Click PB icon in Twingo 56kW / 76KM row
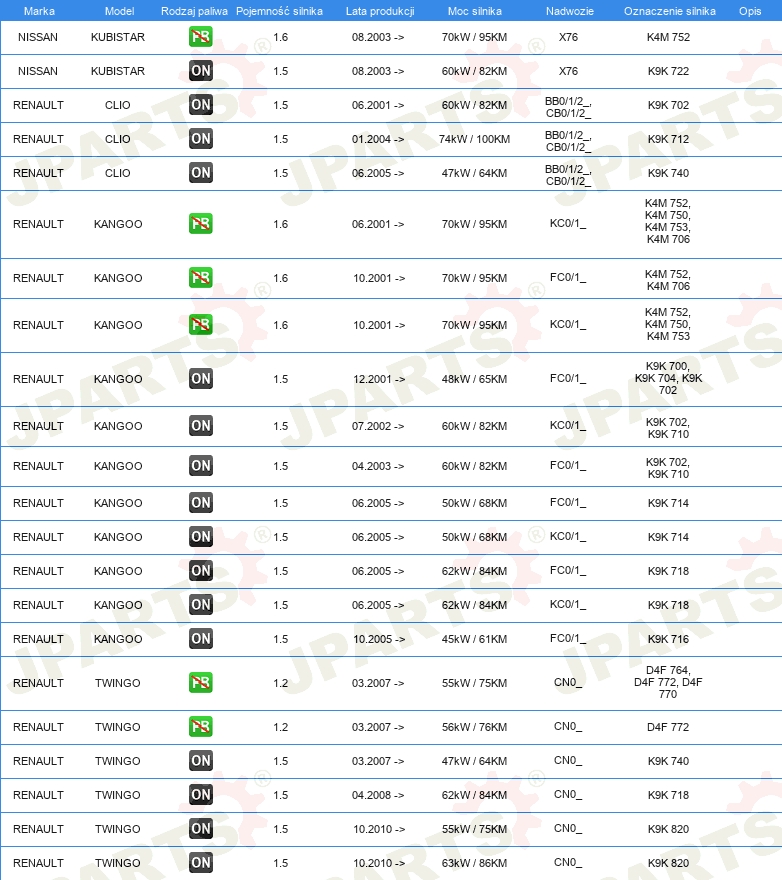This screenshot has height=880, width=782. click(200, 727)
